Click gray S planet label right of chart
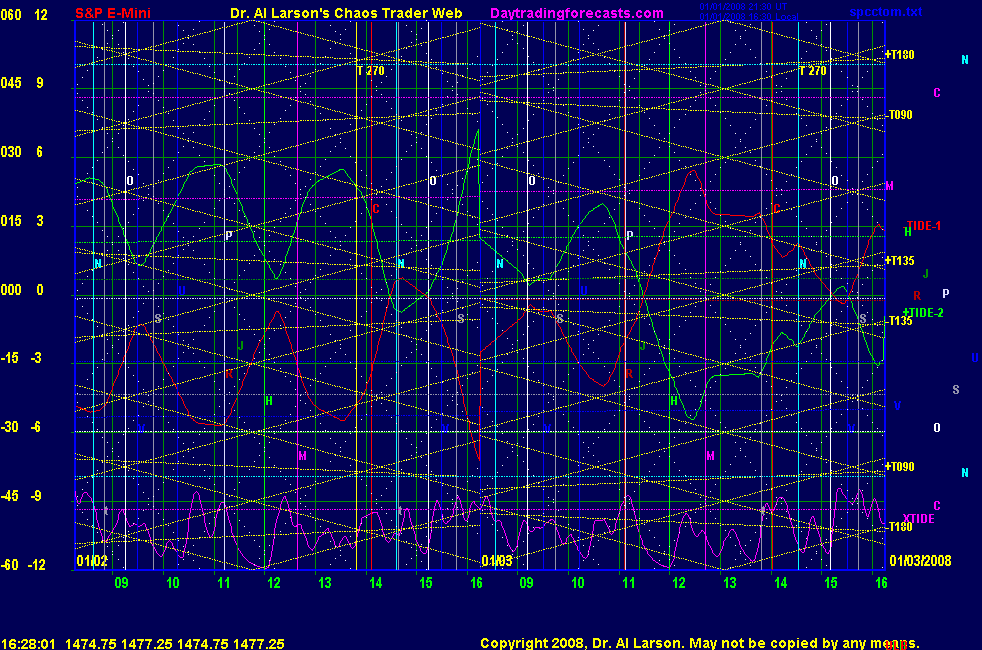 pyautogui.click(x=956, y=389)
